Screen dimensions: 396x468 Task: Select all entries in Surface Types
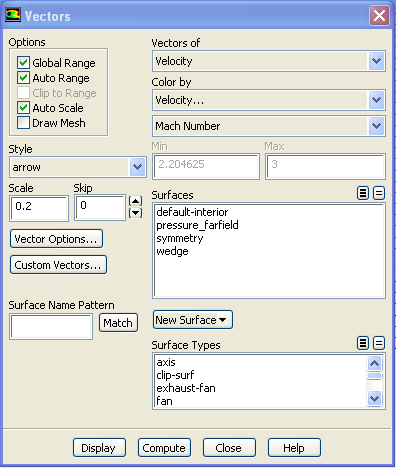363,343
